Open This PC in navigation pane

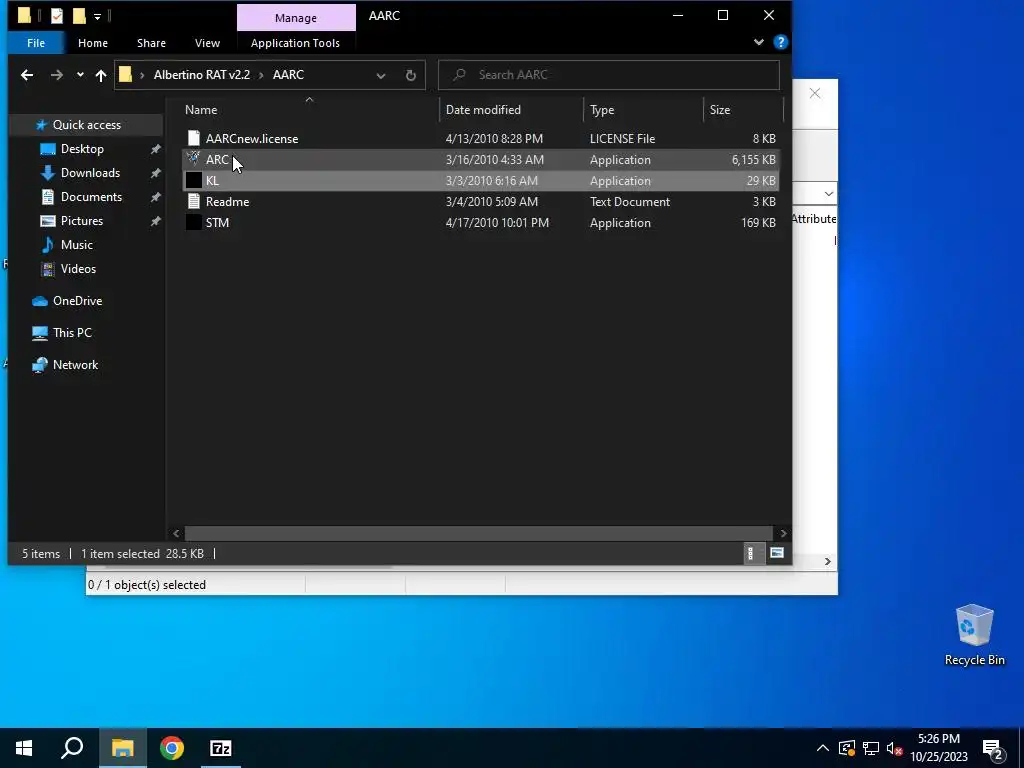tap(72, 333)
